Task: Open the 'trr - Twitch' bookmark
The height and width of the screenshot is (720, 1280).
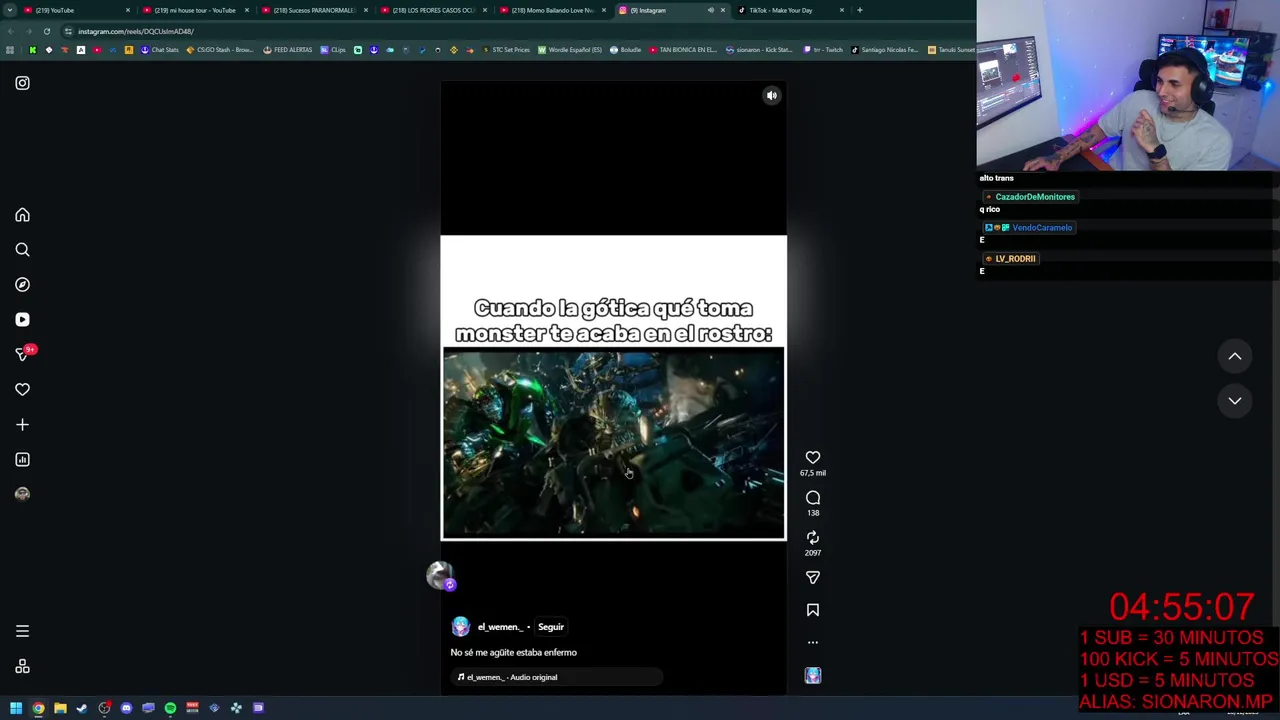Action: [823, 50]
